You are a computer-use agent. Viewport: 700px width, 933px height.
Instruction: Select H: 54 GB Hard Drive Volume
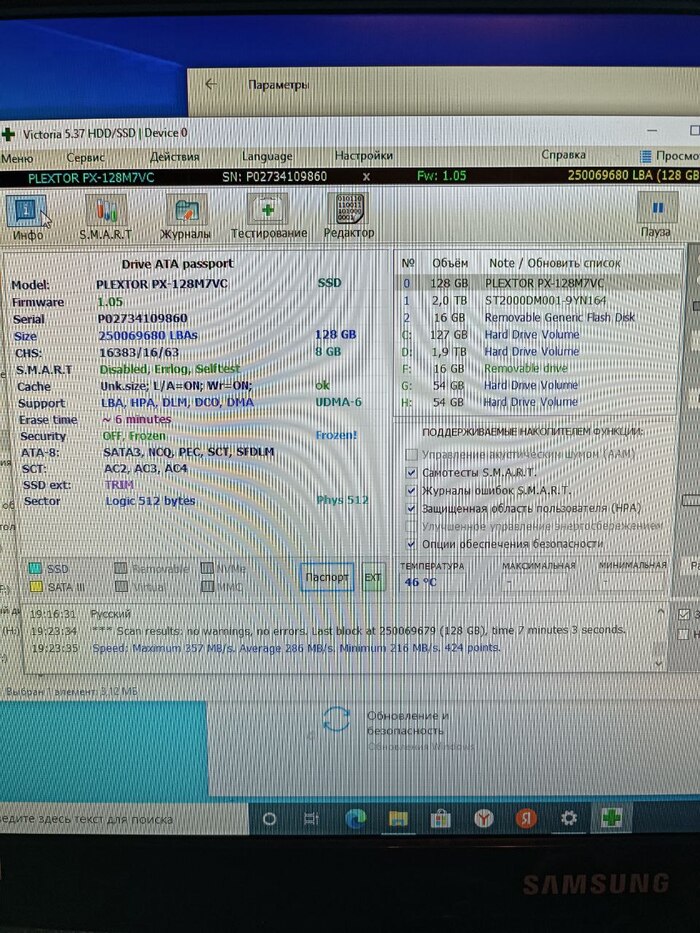[538, 402]
